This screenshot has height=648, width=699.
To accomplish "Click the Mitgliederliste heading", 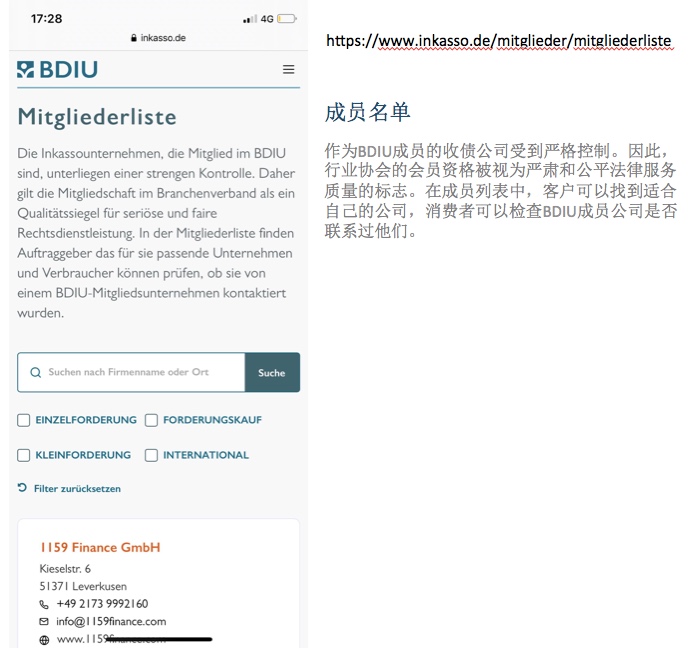I will 97,117.
